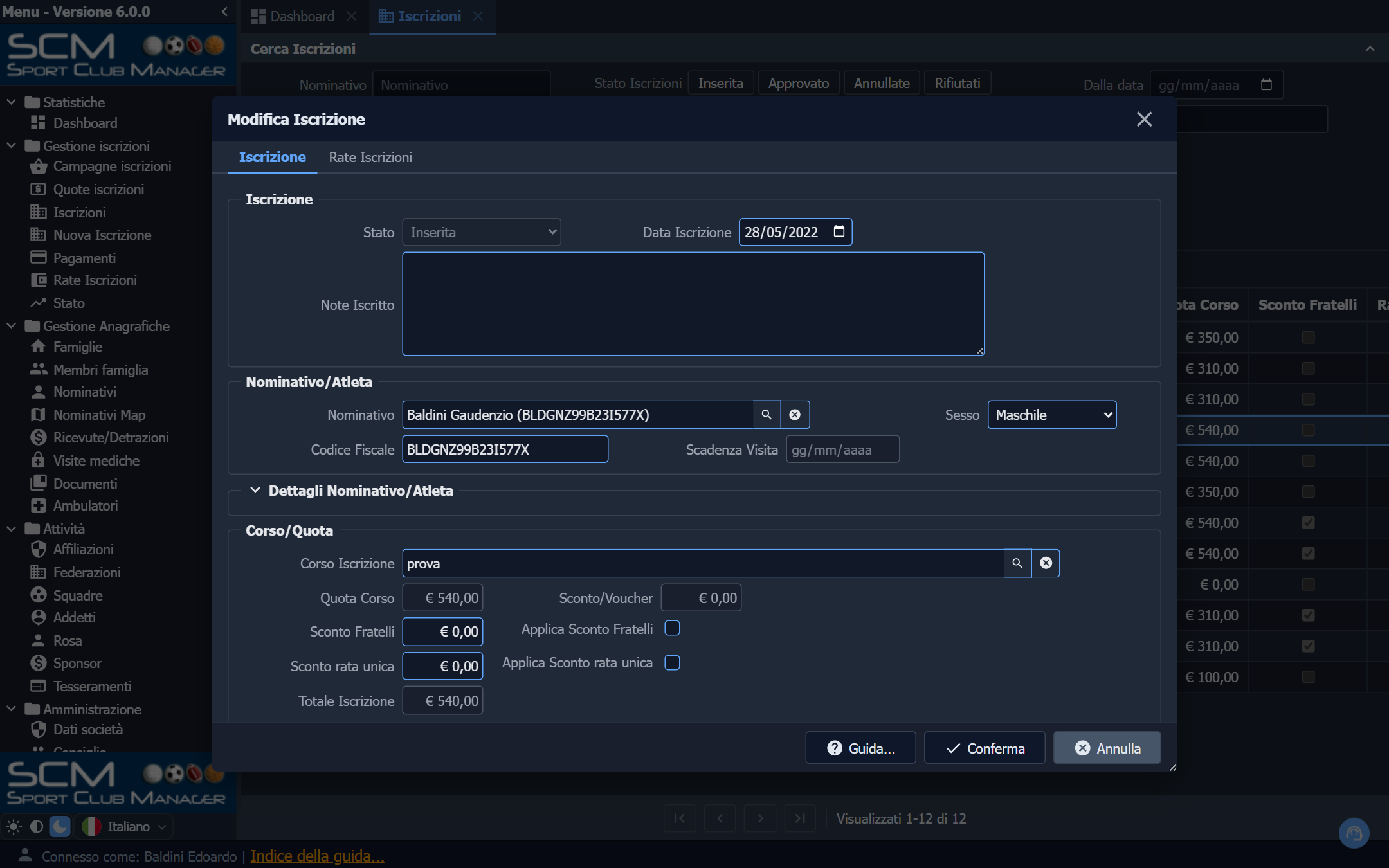The width and height of the screenshot is (1389, 868).
Task: Toggle Stato Iscrizioni filter Inserita
Action: click(x=720, y=83)
